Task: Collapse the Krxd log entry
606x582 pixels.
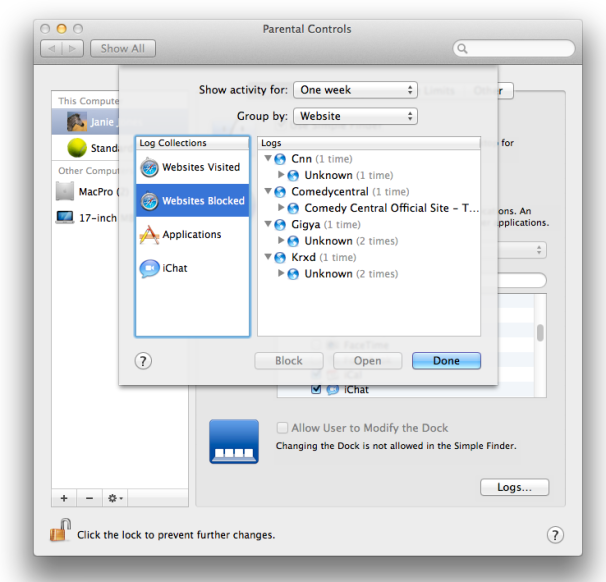Action: click(268, 257)
